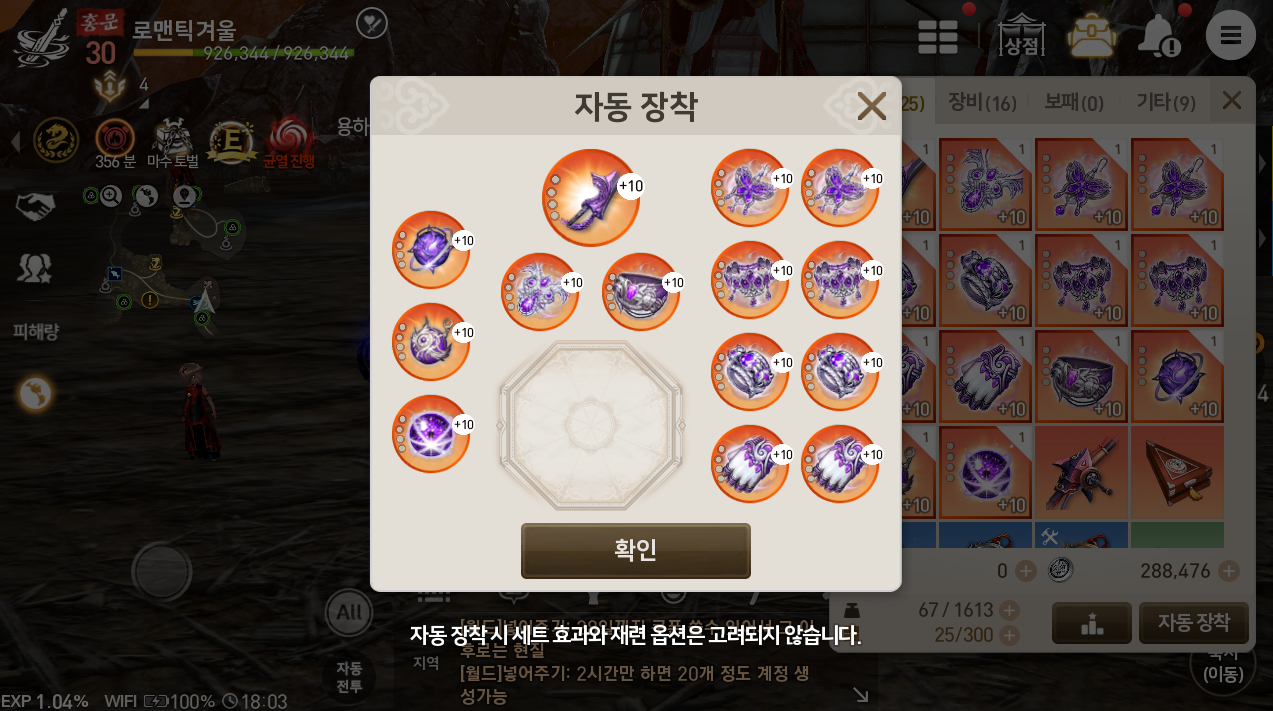This screenshot has width=1273, height=711.
Task: Select the +10 weapon axe icon
Action: [x=590, y=197]
